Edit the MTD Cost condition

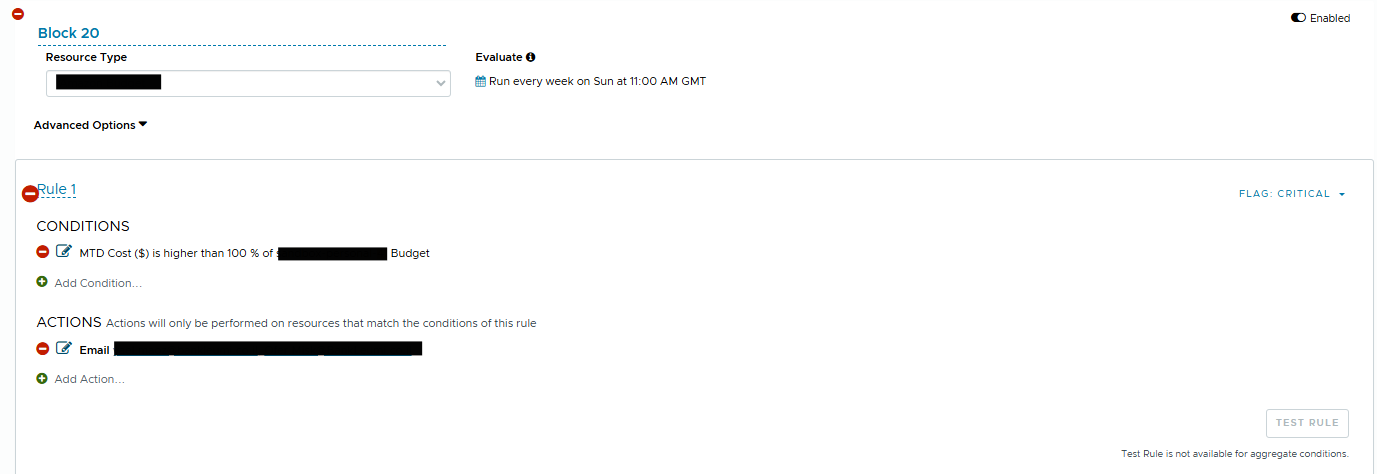[x=64, y=252]
